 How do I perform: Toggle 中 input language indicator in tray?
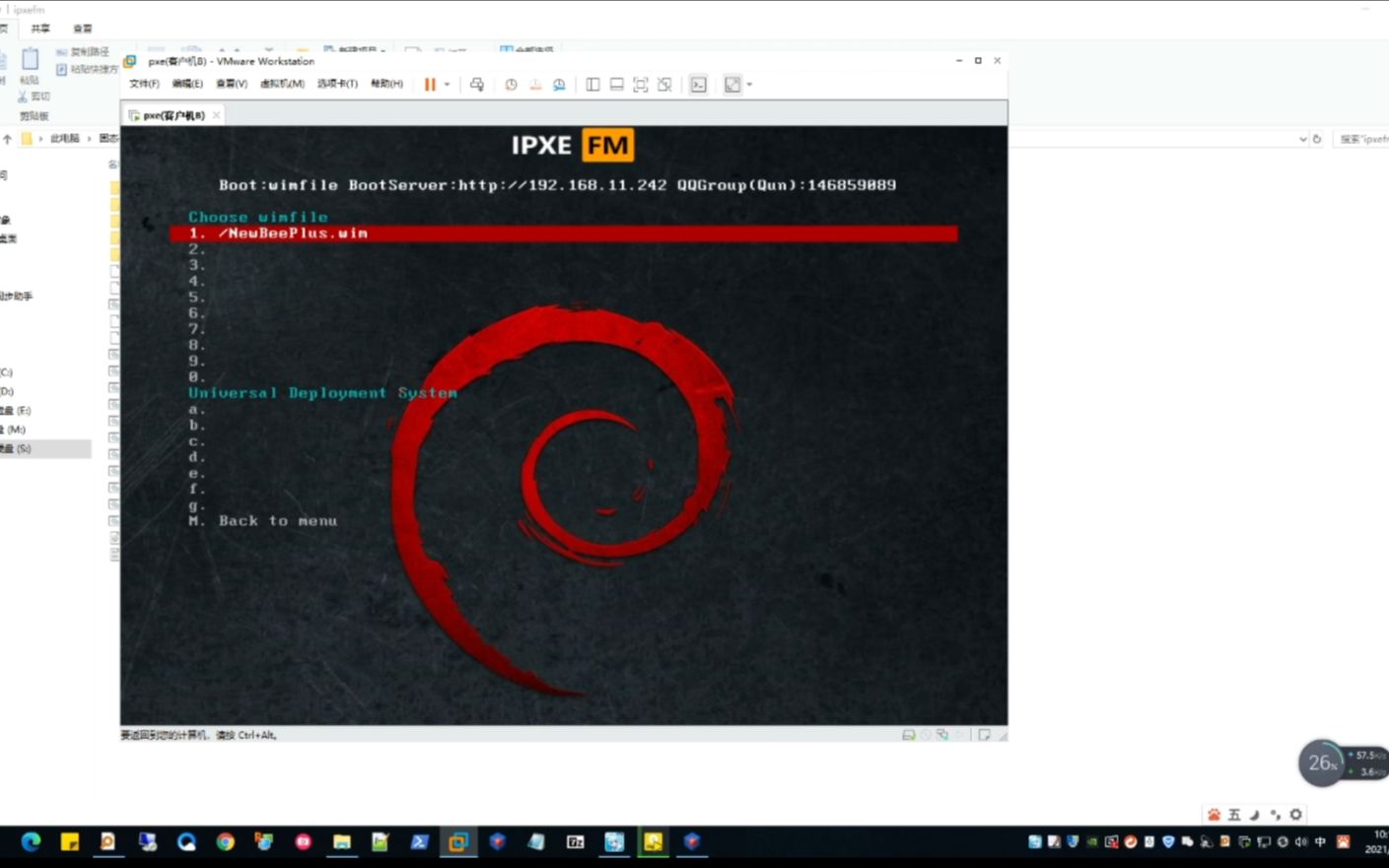coord(1320,842)
